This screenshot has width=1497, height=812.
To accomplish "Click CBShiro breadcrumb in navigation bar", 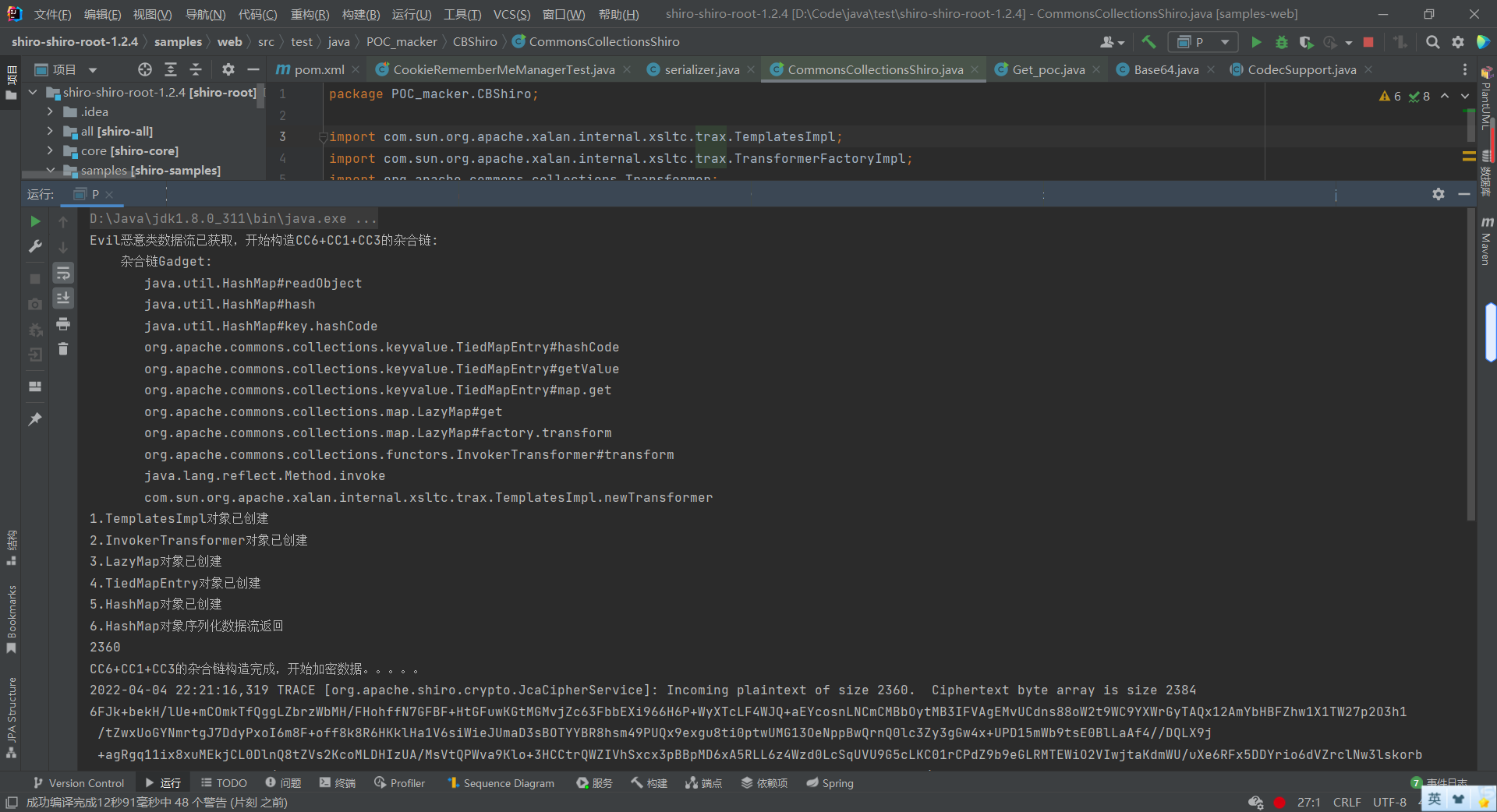I will pos(475,42).
